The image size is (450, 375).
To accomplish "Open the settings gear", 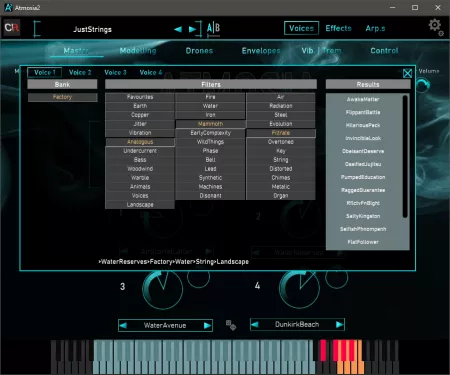I will 435,26.
